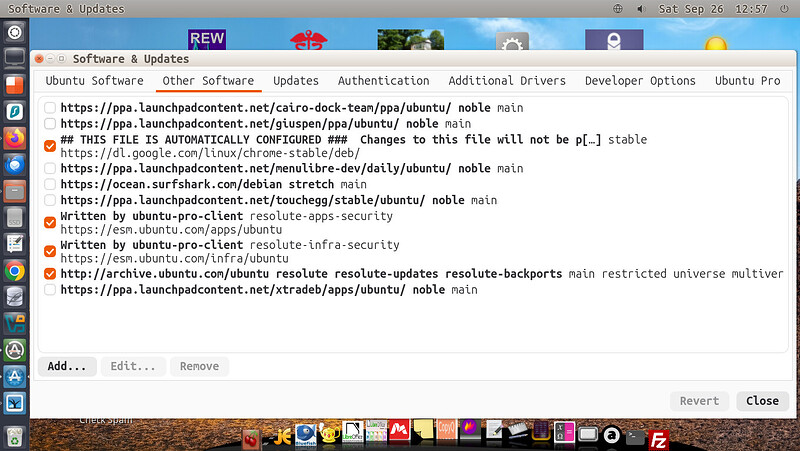Select the https://dl.google.com/linux/chrome-stable/deb/ line

(210, 153)
